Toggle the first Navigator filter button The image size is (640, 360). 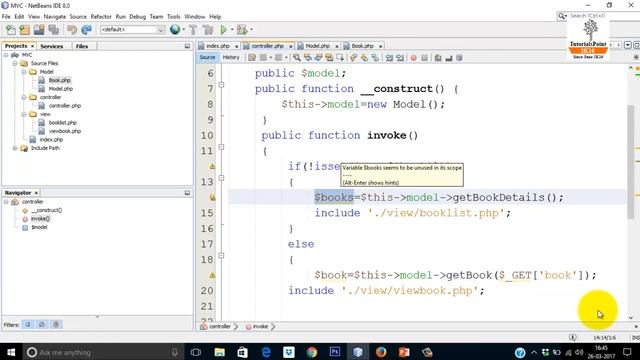point(28,324)
